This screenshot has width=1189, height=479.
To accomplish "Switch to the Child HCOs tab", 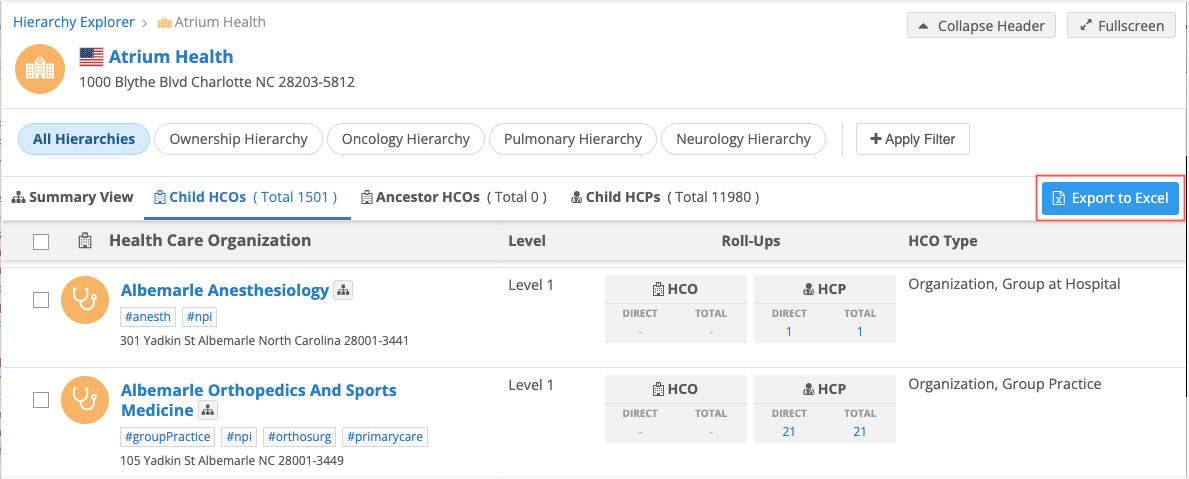I will (x=245, y=197).
